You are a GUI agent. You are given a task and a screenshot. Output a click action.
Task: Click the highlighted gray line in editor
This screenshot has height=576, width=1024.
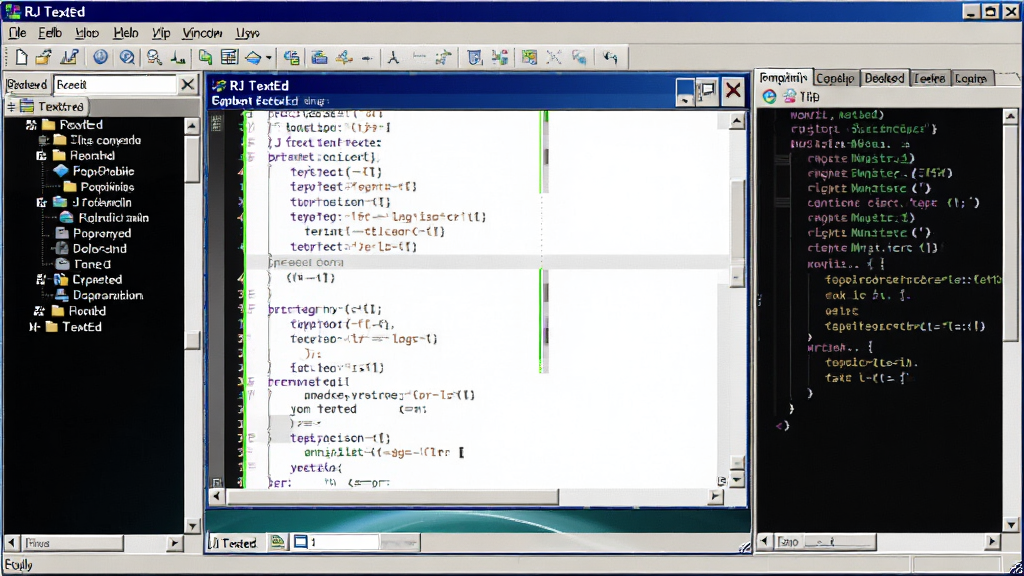click(488, 262)
